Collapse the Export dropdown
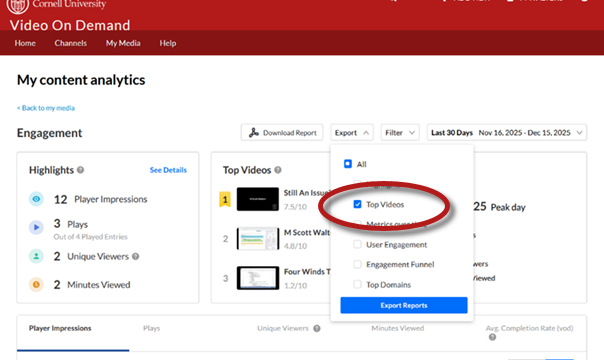This screenshot has width=604, height=360. click(x=352, y=132)
